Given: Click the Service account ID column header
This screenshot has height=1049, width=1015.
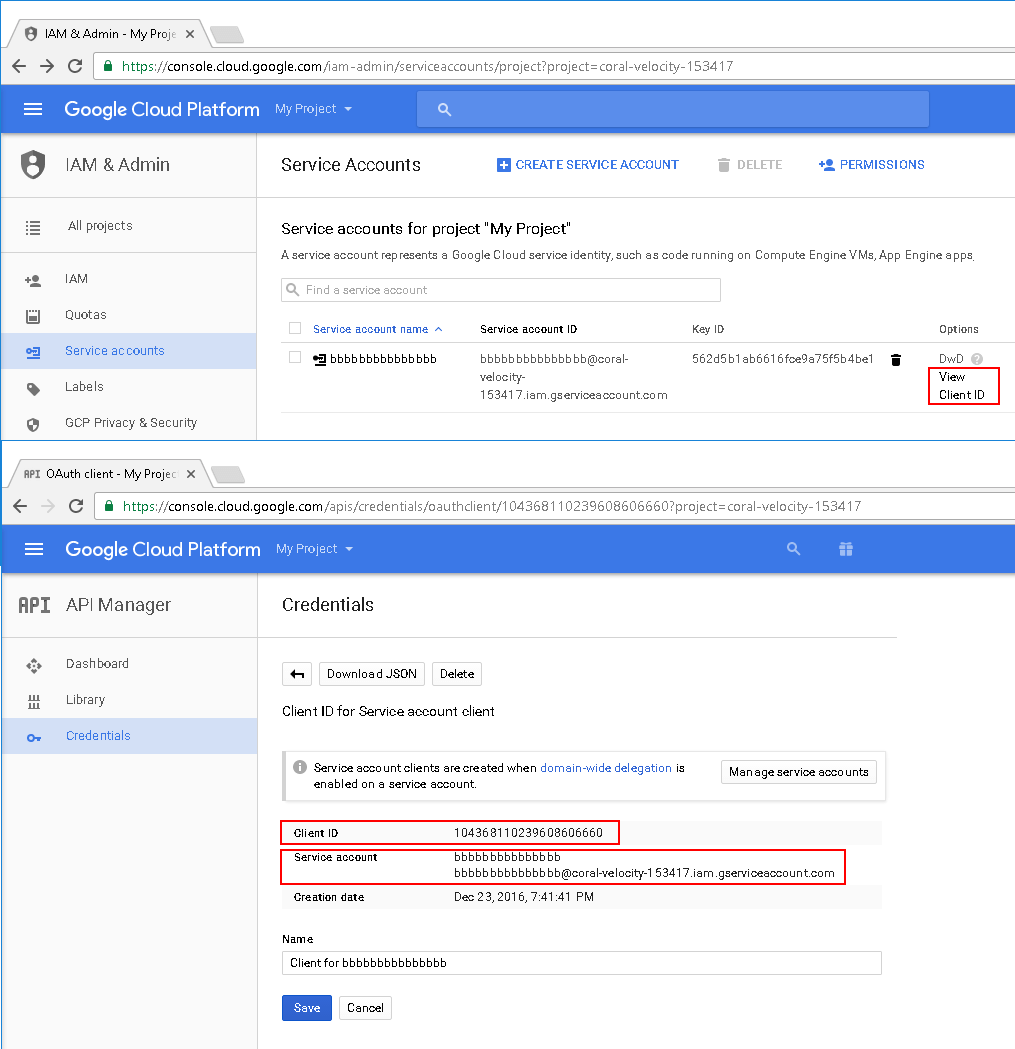Looking at the screenshot, I should (529, 329).
